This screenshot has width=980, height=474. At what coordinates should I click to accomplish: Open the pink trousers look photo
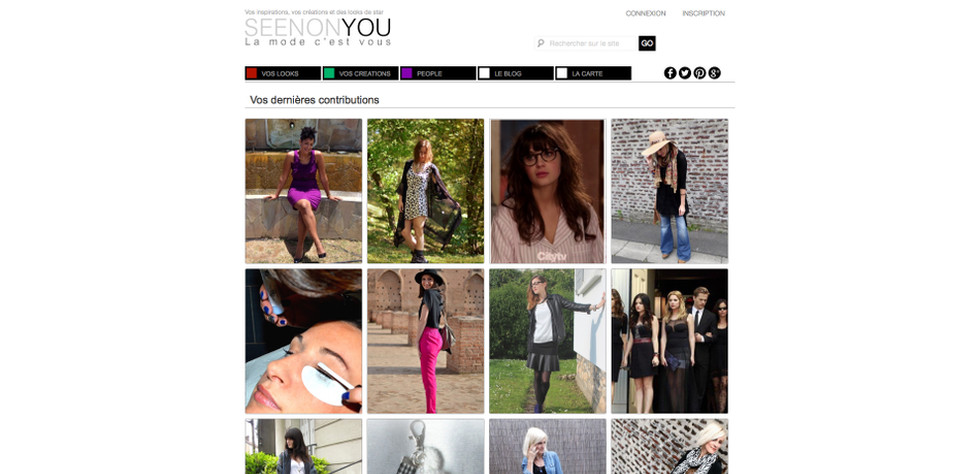pos(426,341)
